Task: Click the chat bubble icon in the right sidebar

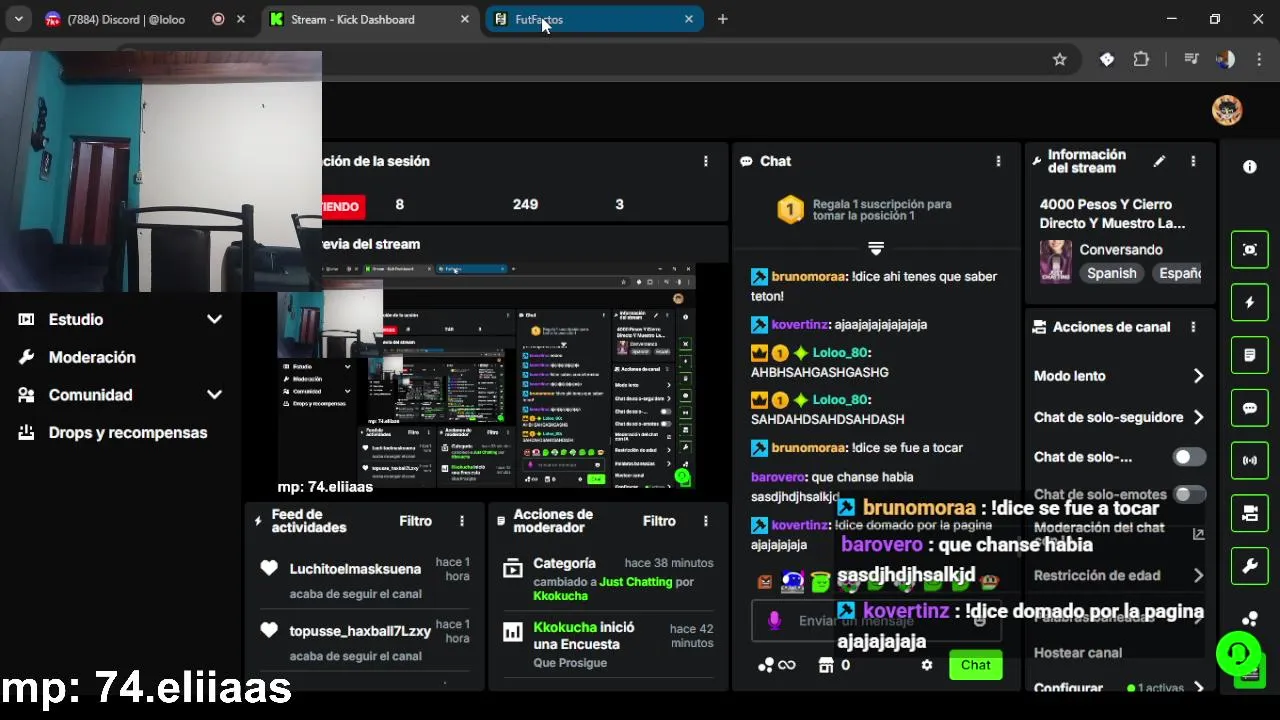Action: pyautogui.click(x=1249, y=408)
